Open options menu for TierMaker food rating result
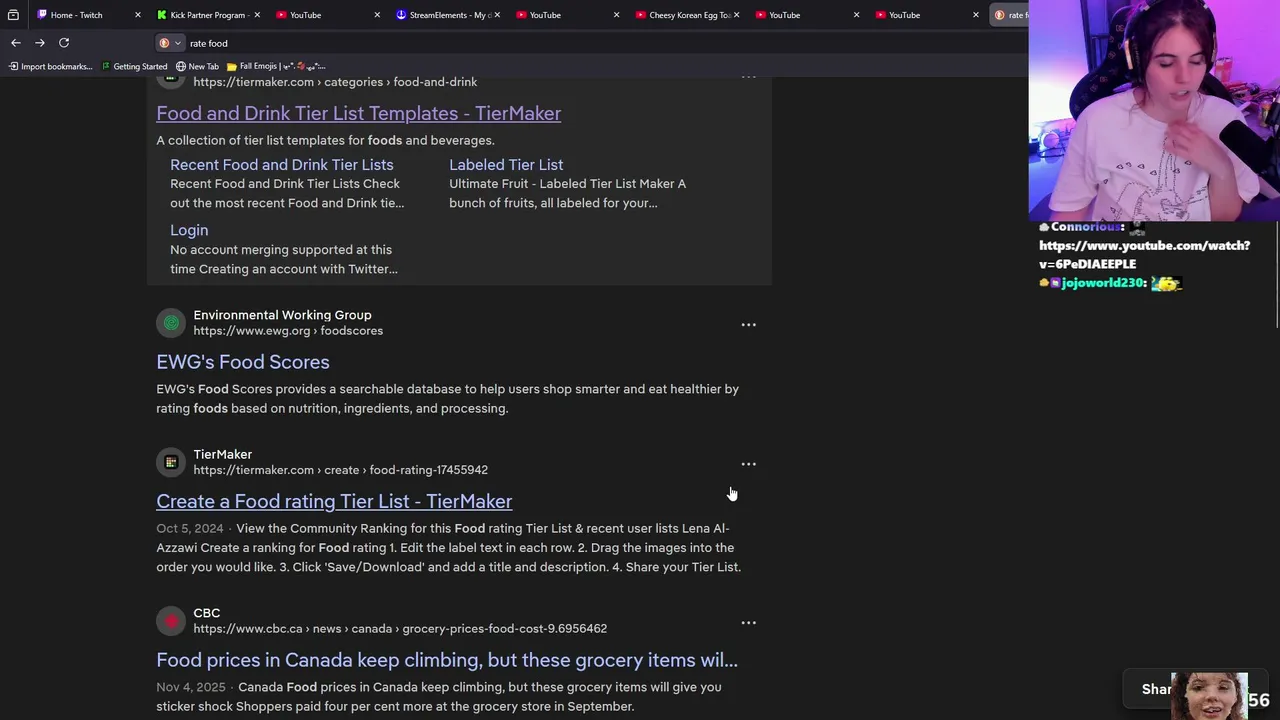Viewport: 1280px width, 720px height. coord(748,464)
